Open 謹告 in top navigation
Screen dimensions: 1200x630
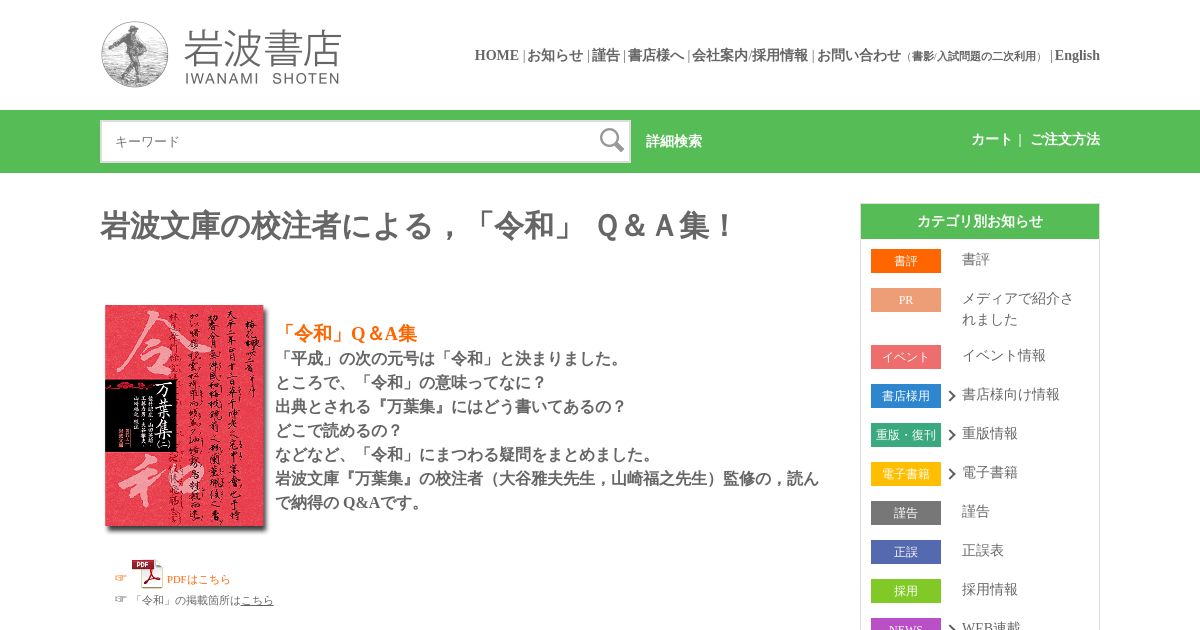[x=606, y=56]
